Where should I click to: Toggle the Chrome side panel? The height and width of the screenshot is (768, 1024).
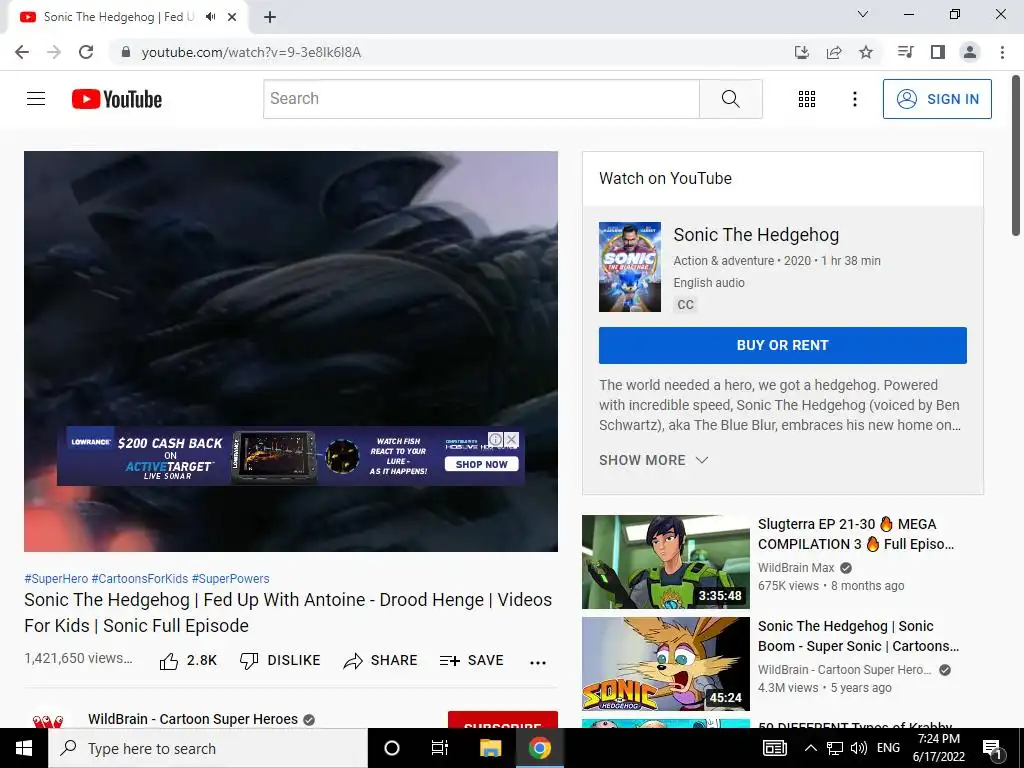pyautogui.click(x=938, y=52)
